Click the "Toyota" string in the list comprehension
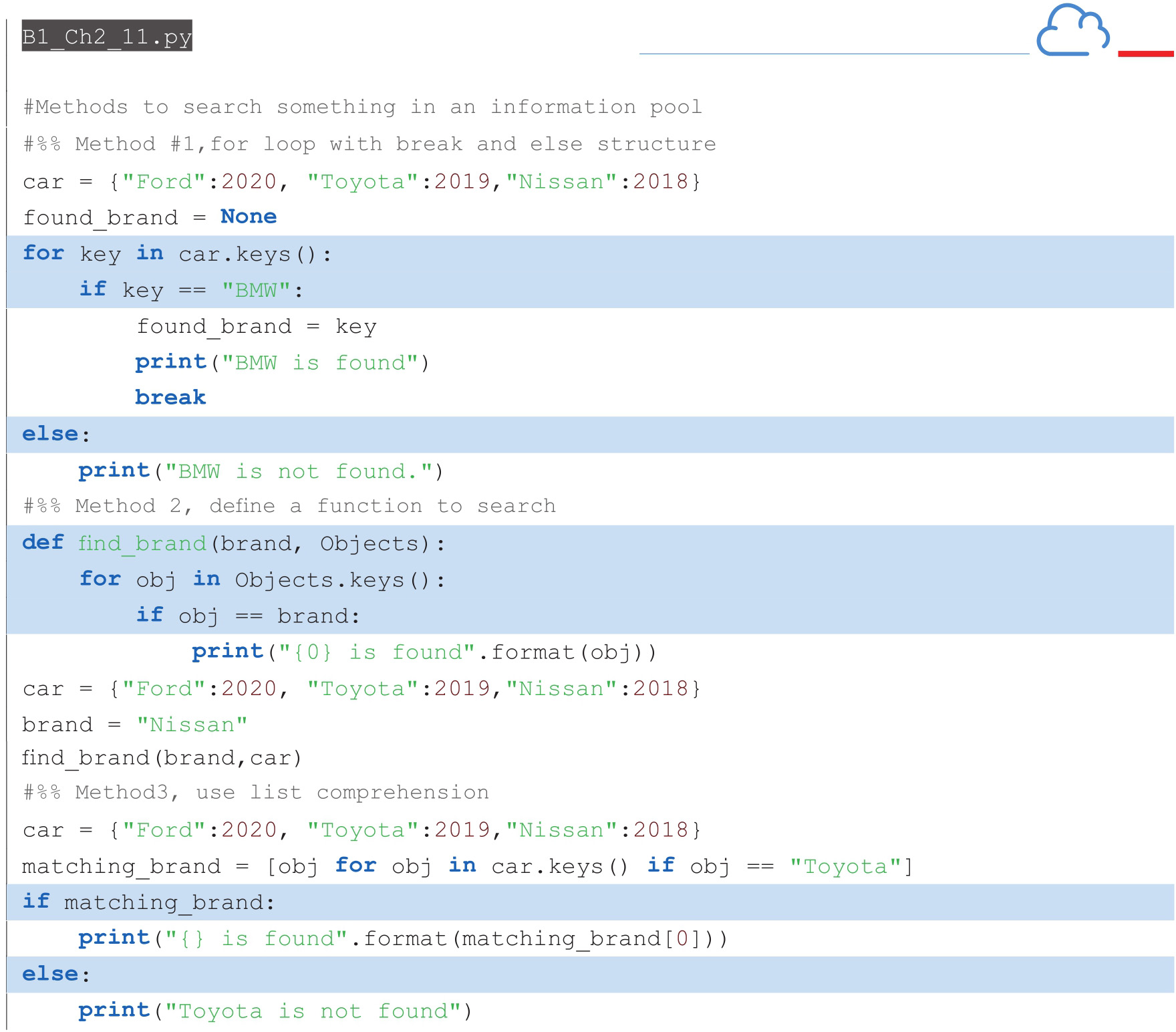The width and height of the screenshot is (1176, 1032). click(x=845, y=866)
